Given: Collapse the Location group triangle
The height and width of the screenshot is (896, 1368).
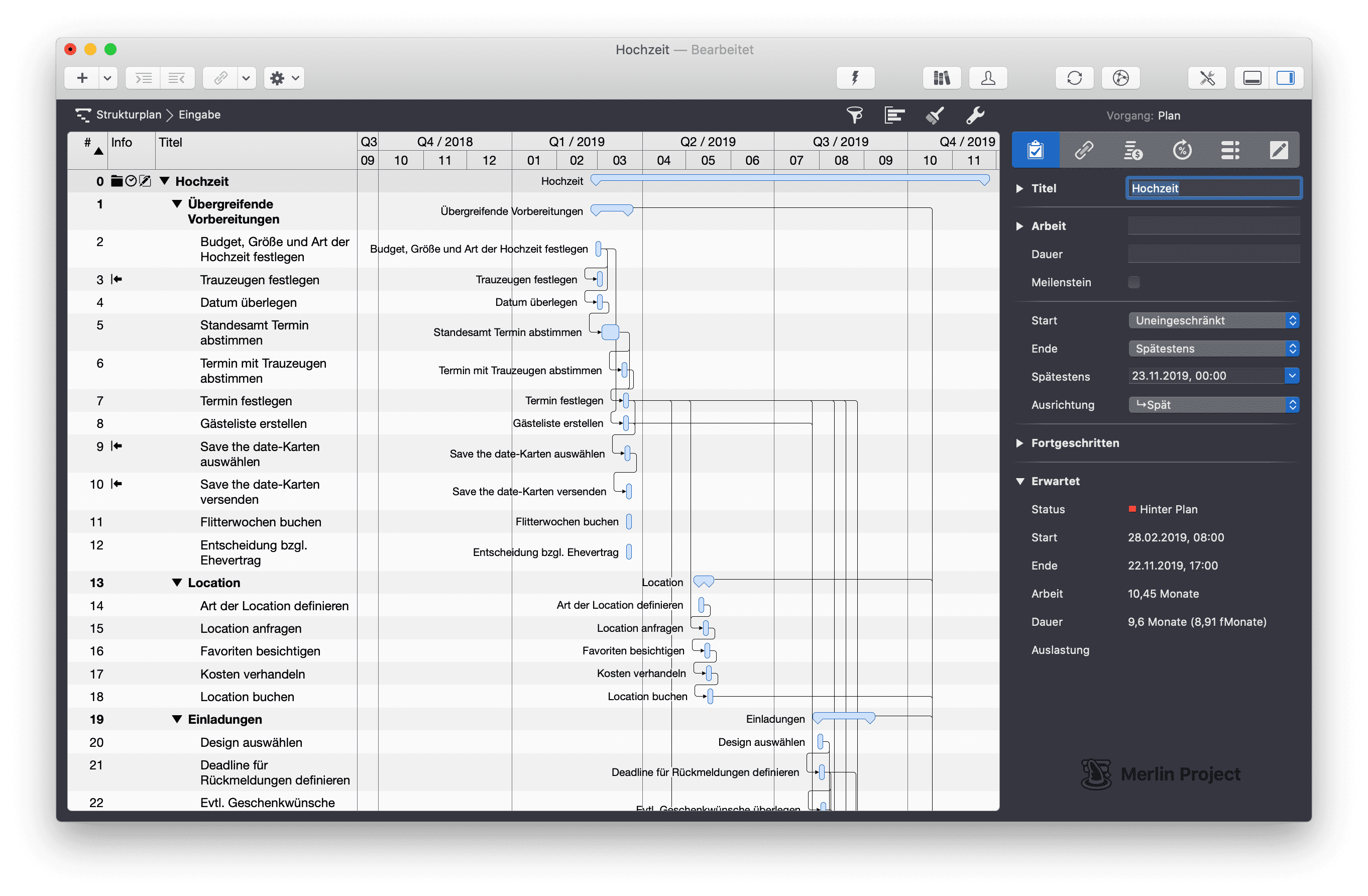Looking at the screenshot, I should [x=177, y=583].
